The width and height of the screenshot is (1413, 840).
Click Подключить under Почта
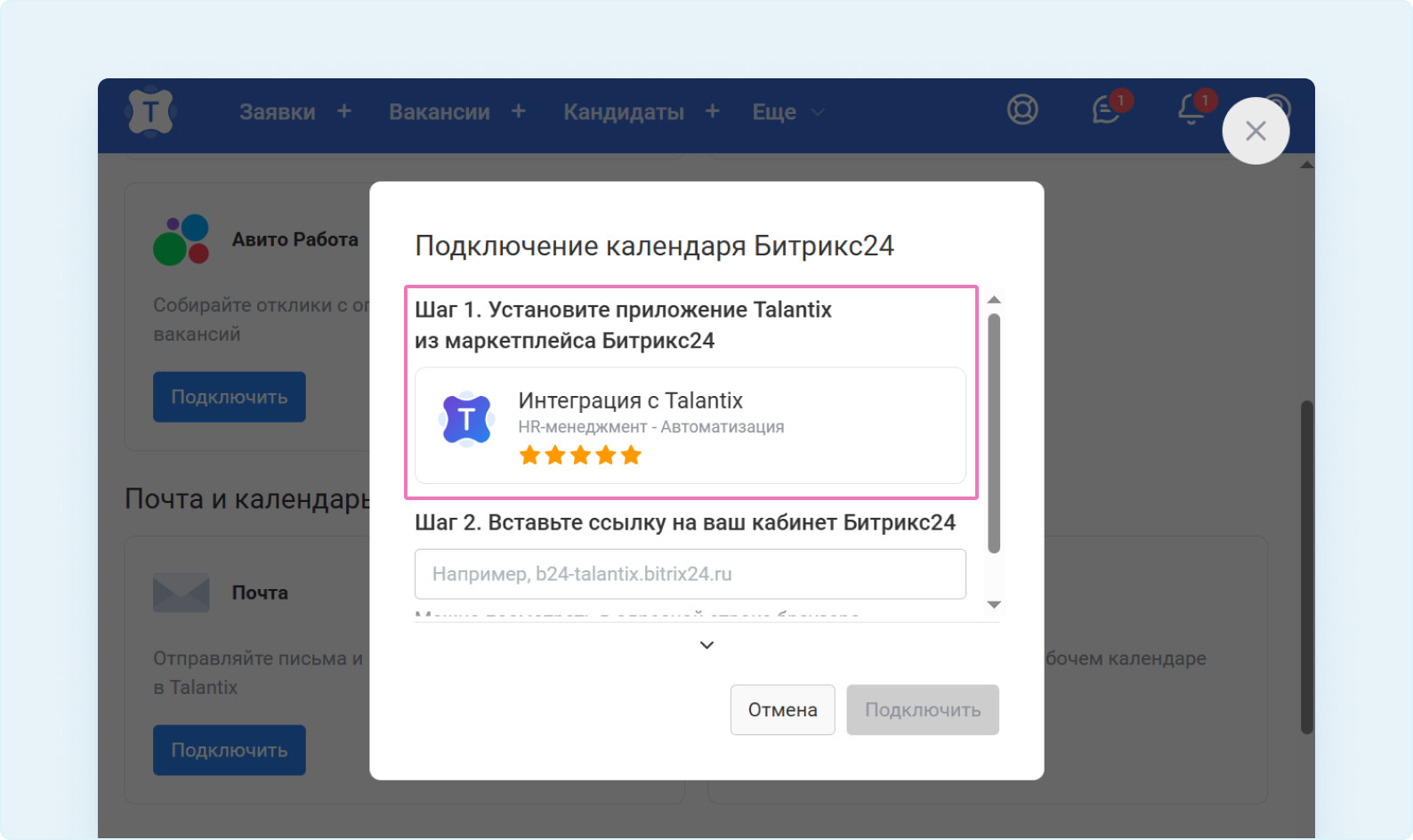coord(230,750)
